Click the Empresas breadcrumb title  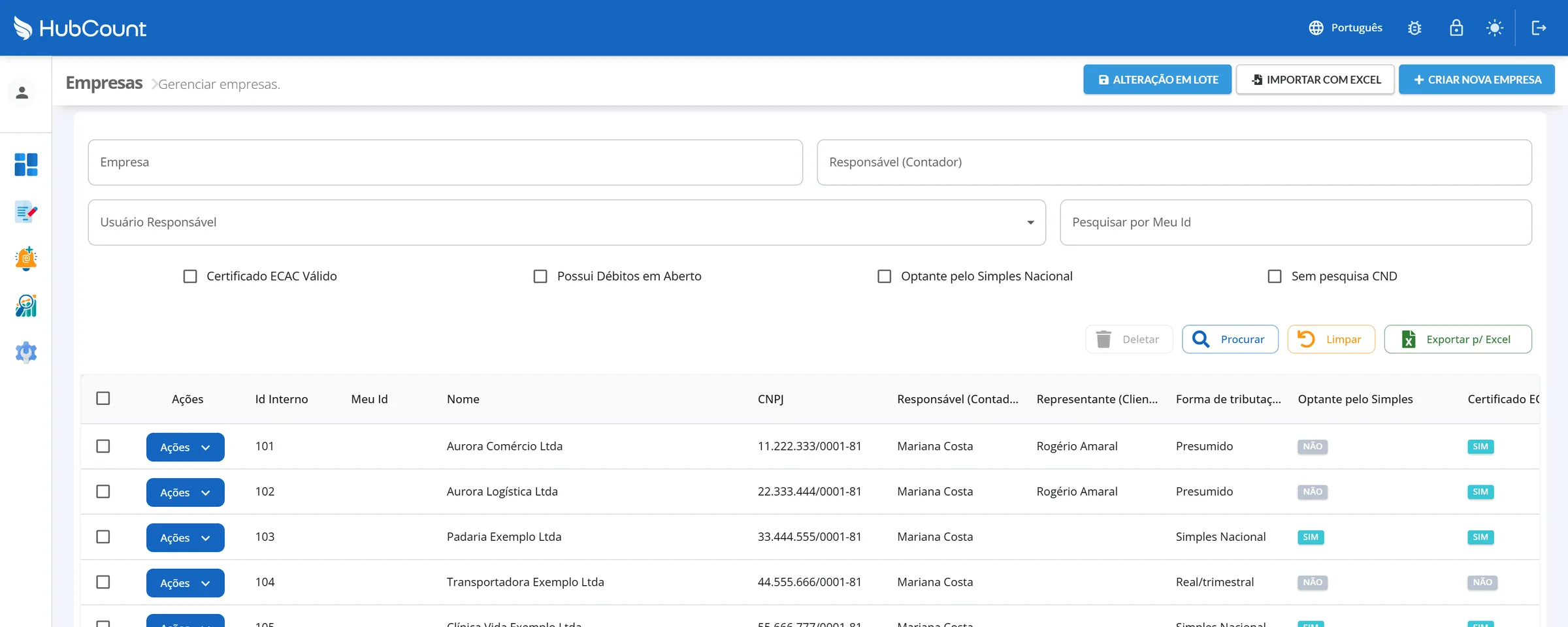(104, 83)
